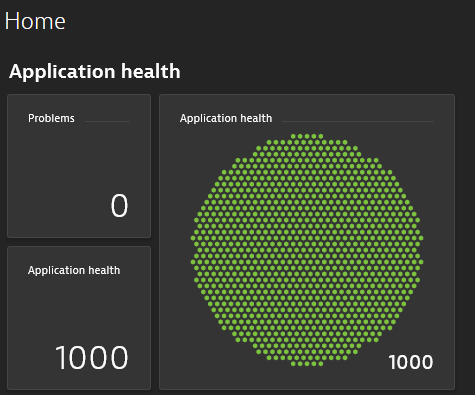Click the large 1000 value in small tile
475x395 pixels.
[92, 358]
